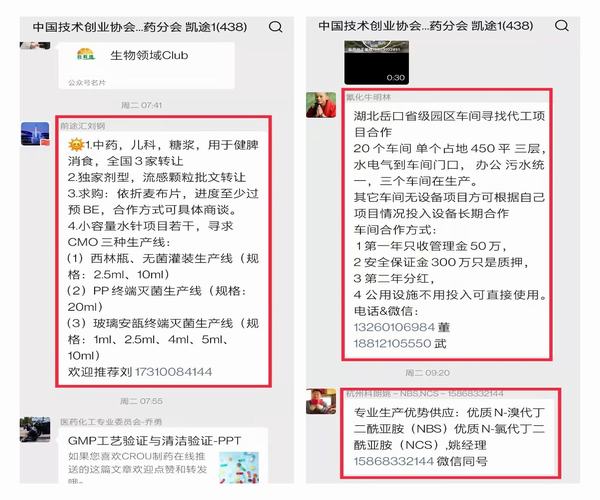
Task: Open the 生物领域Club account logo
Action: [x=85, y=55]
